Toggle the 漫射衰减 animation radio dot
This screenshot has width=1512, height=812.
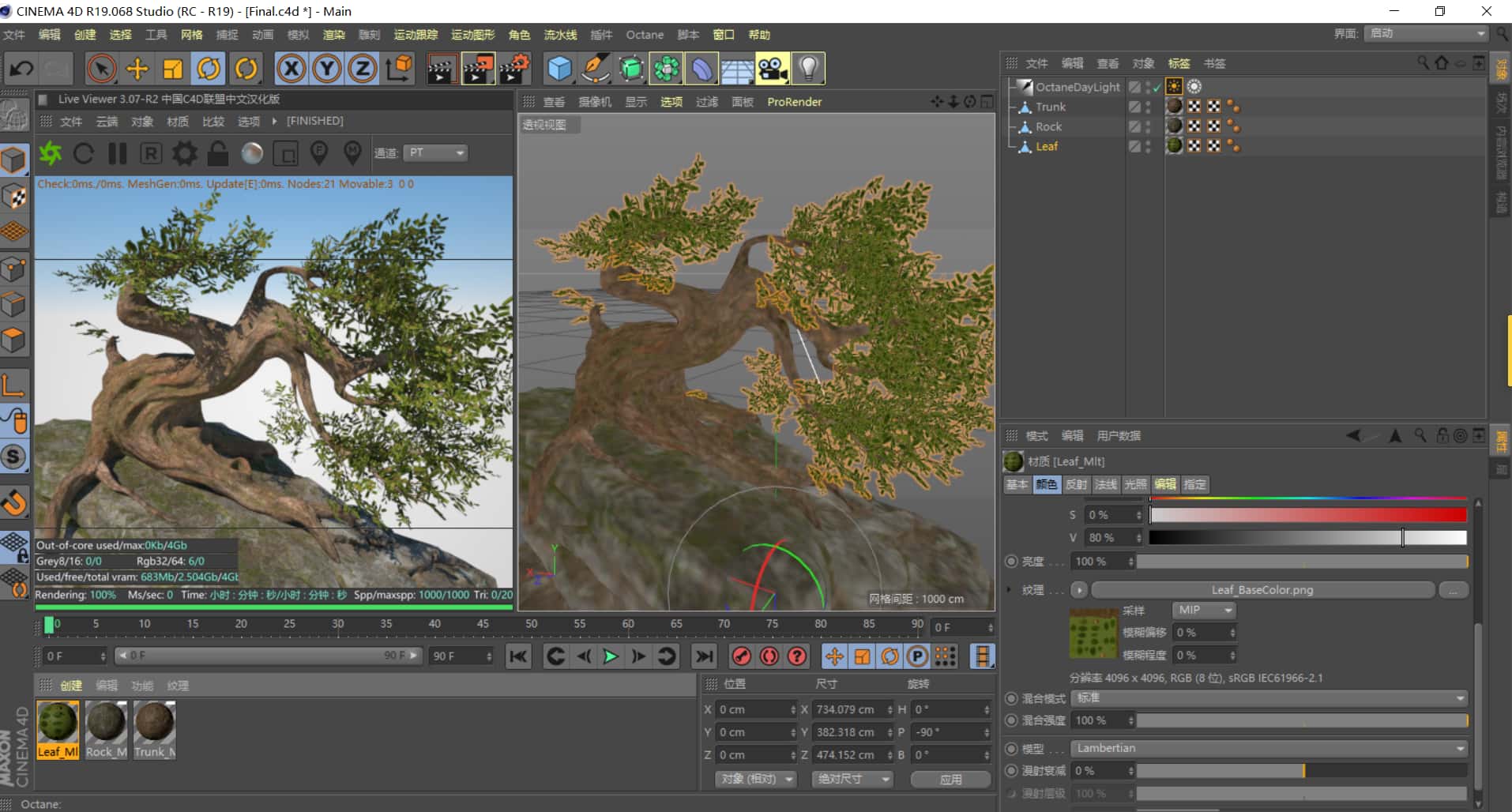coord(1011,770)
